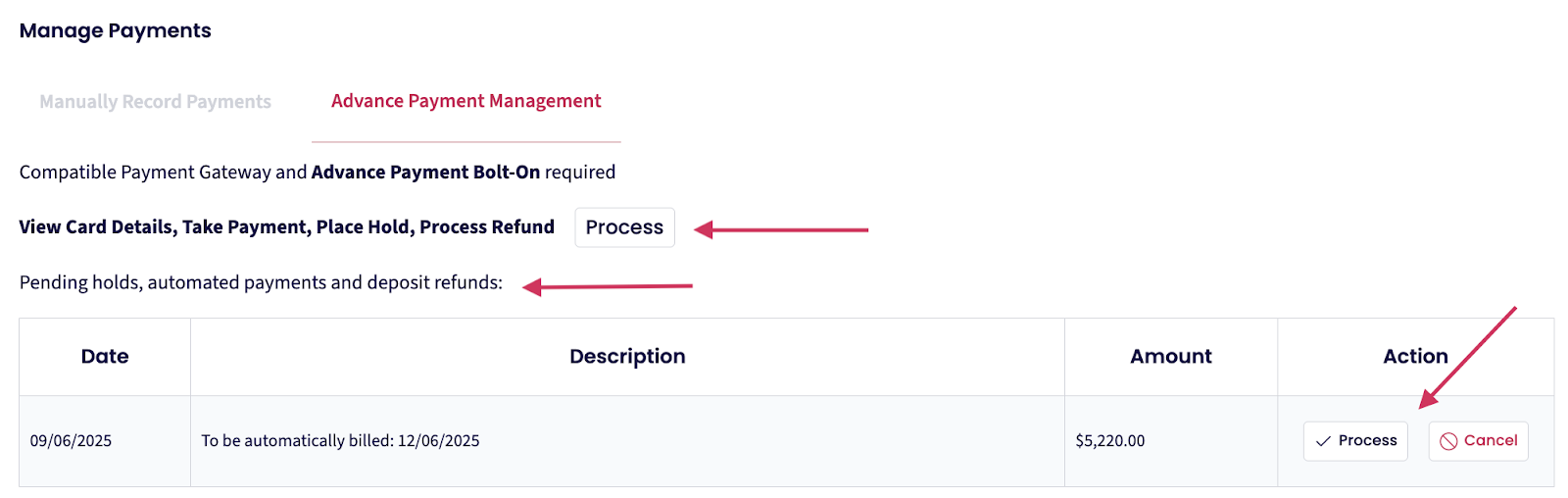Viewport: 1568px width, 498px height.
Task: Click the 09/06/2025 date cell
Action: tap(71, 441)
